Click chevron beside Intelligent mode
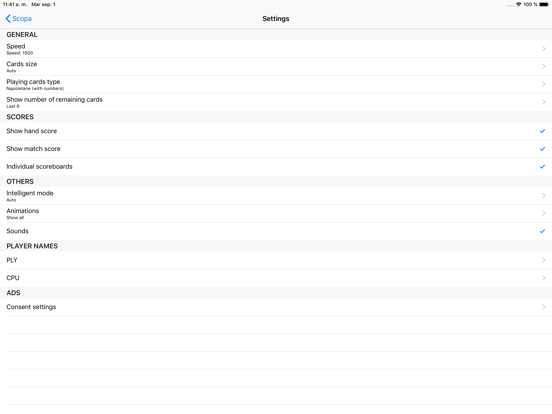This screenshot has width=552, height=414. (x=544, y=196)
